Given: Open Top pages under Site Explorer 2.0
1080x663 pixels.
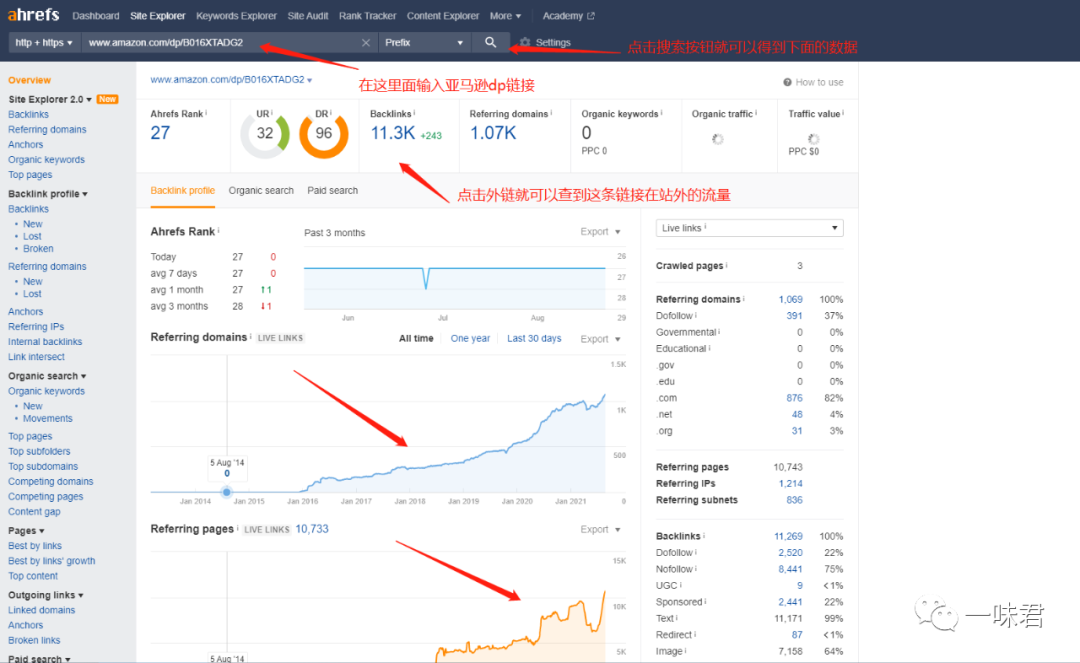Looking at the screenshot, I should pos(30,175).
